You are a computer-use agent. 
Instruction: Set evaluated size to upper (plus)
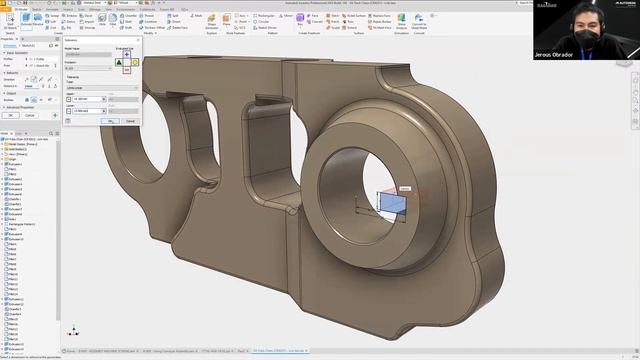pyautogui.click(x=127, y=54)
